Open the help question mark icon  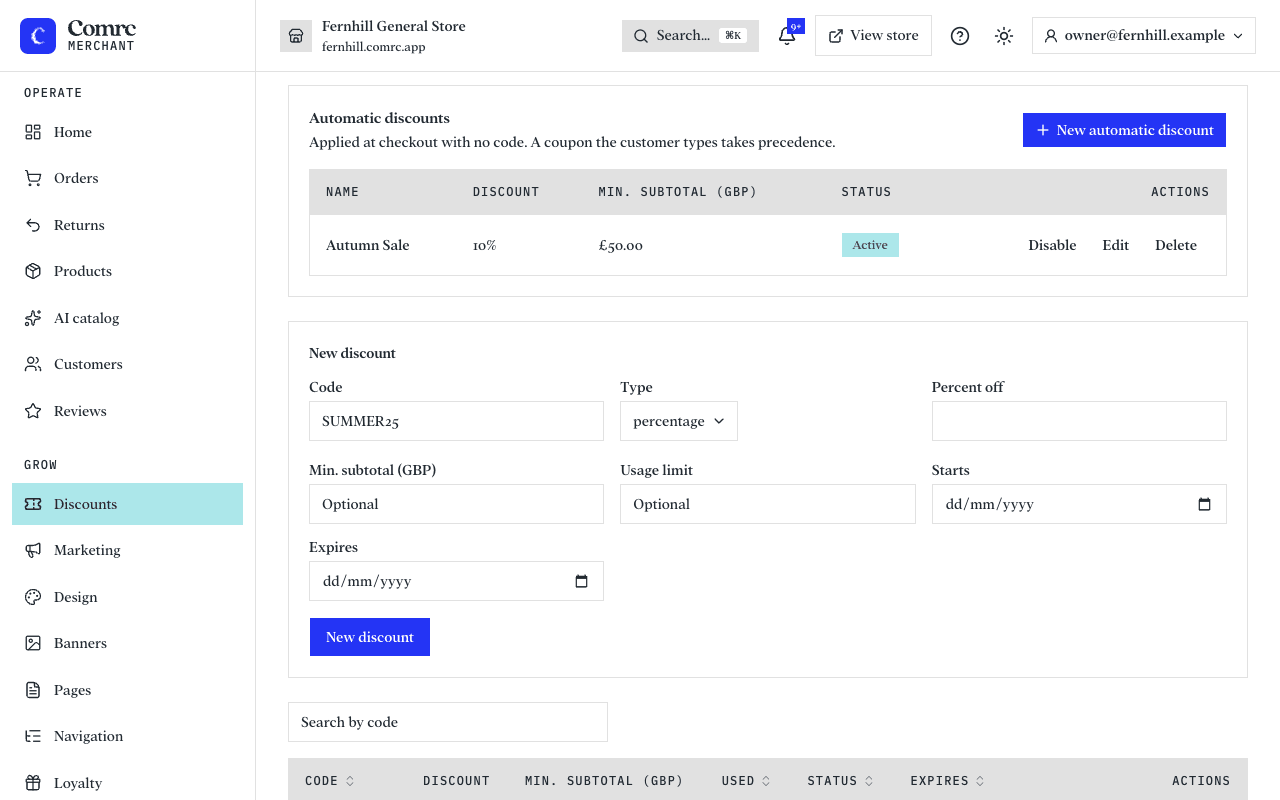(x=960, y=36)
